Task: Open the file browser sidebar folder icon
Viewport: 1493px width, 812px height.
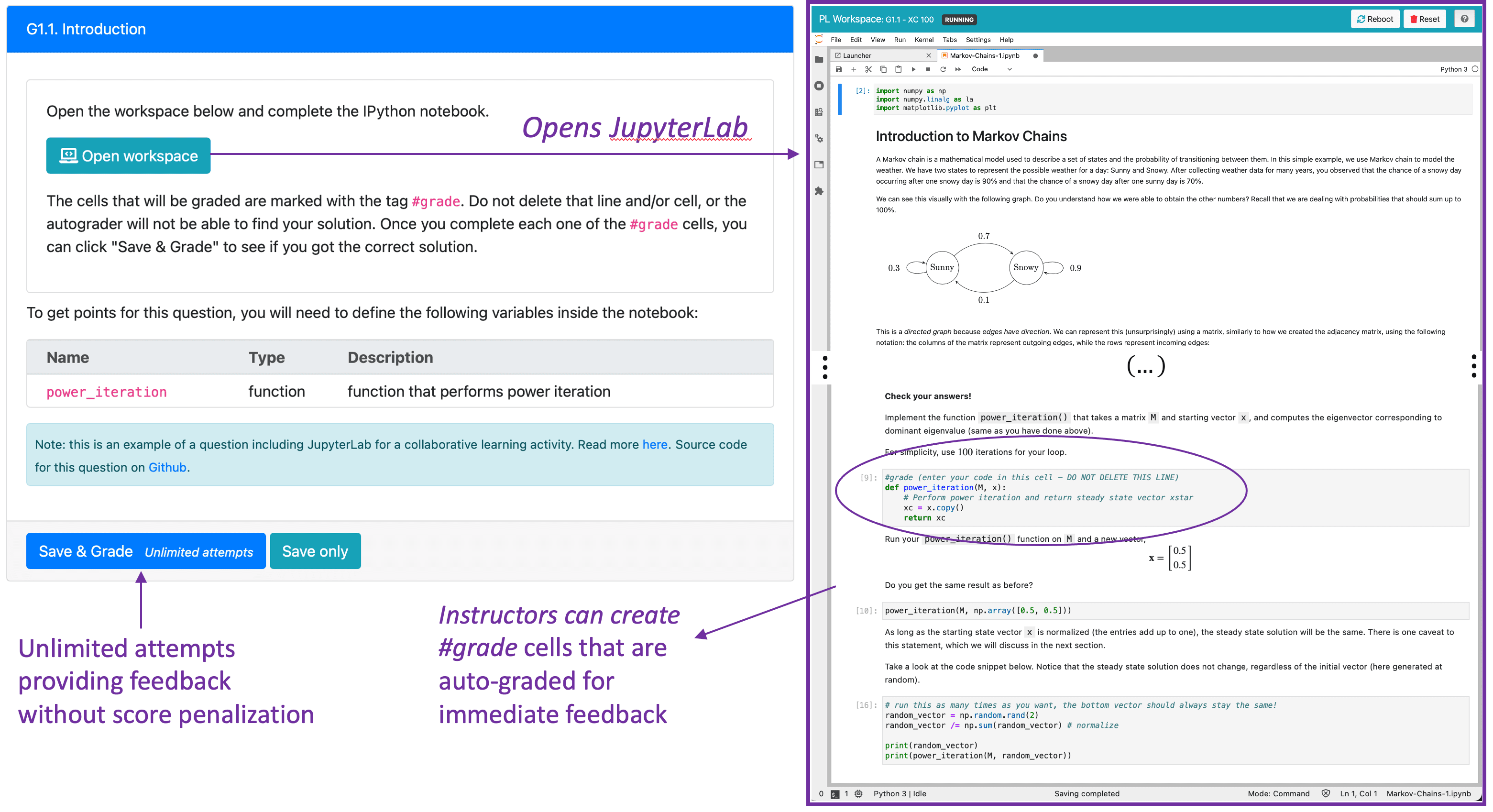Action: pyautogui.click(x=818, y=59)
